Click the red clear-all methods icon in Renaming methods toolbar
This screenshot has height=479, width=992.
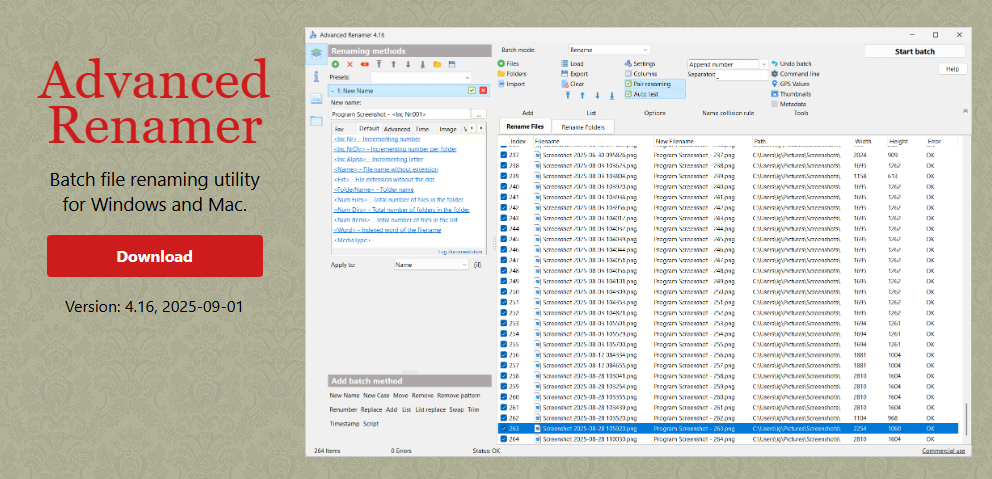(364, 64)
